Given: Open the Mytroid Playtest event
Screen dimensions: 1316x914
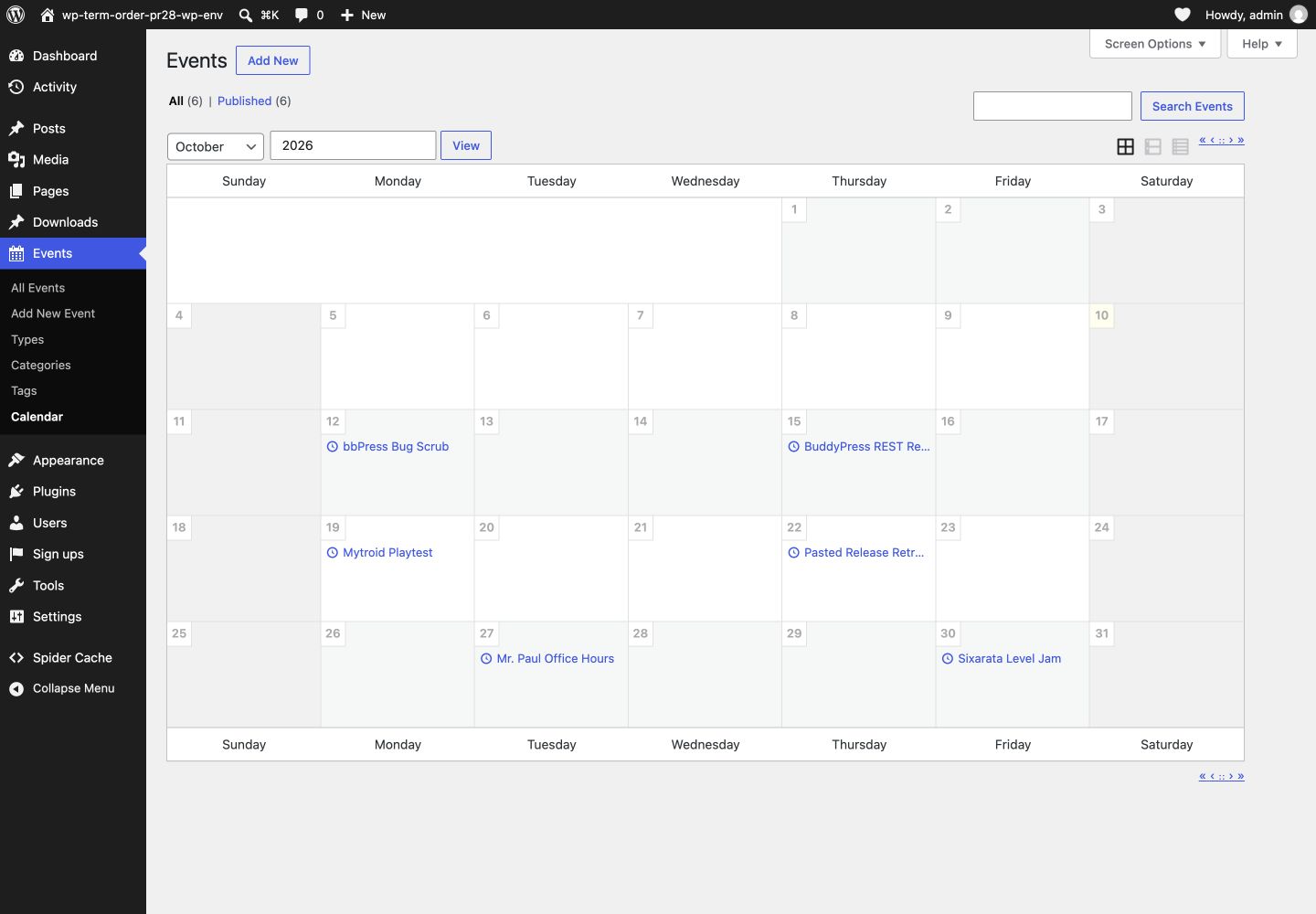Looking at the screenshot, I should click(379, 552).
